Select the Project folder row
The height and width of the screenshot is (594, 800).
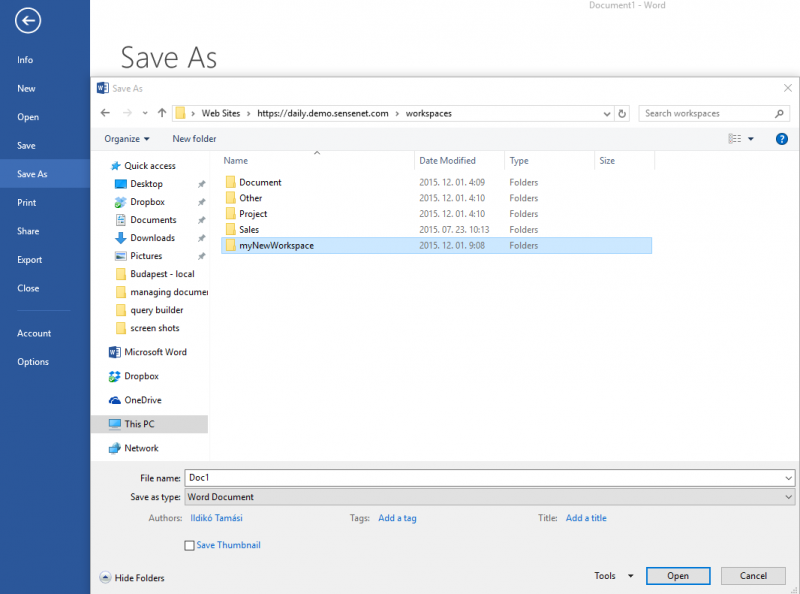tap(436, 214)
